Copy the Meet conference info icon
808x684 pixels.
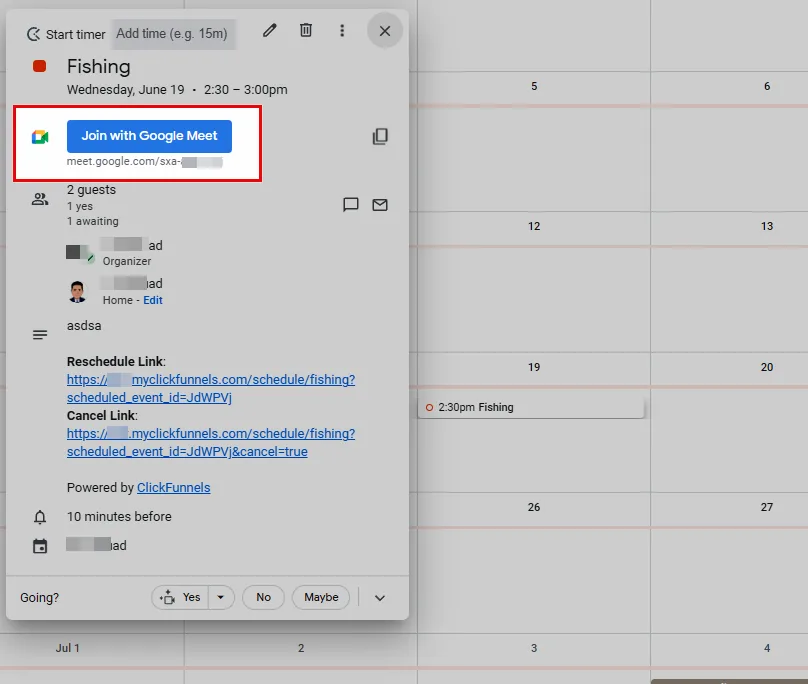380,136
